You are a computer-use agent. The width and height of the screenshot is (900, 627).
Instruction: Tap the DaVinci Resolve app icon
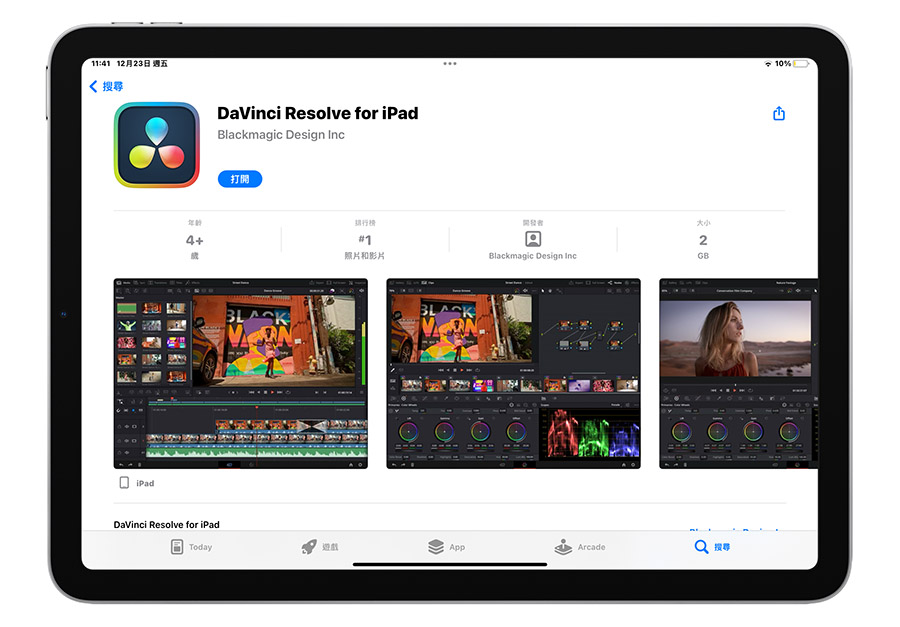tap(157, 145)
